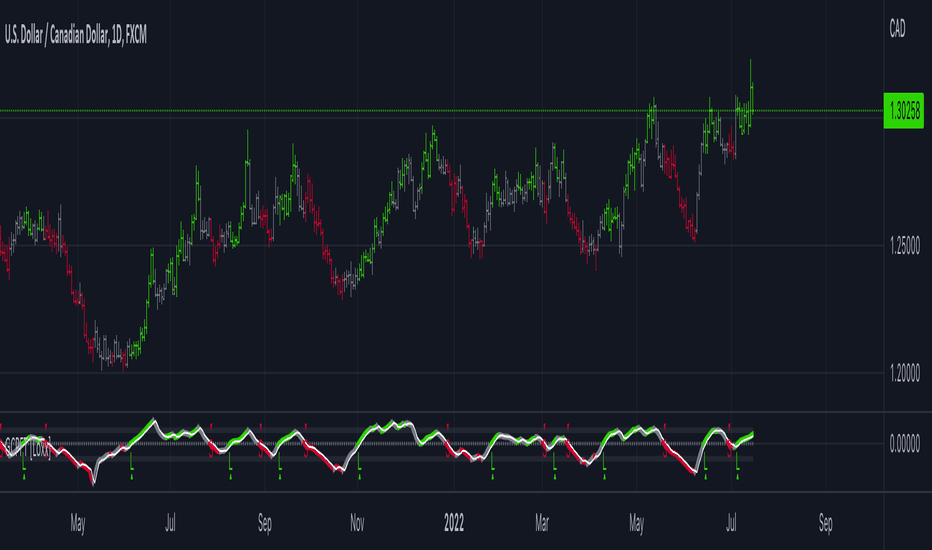Click the Mar date label
This screenshot has height=550, width=932.
click(x=541, y=523)
